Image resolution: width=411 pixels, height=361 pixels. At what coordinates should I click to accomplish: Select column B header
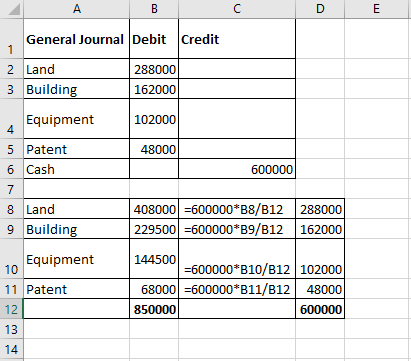(154, 9)
